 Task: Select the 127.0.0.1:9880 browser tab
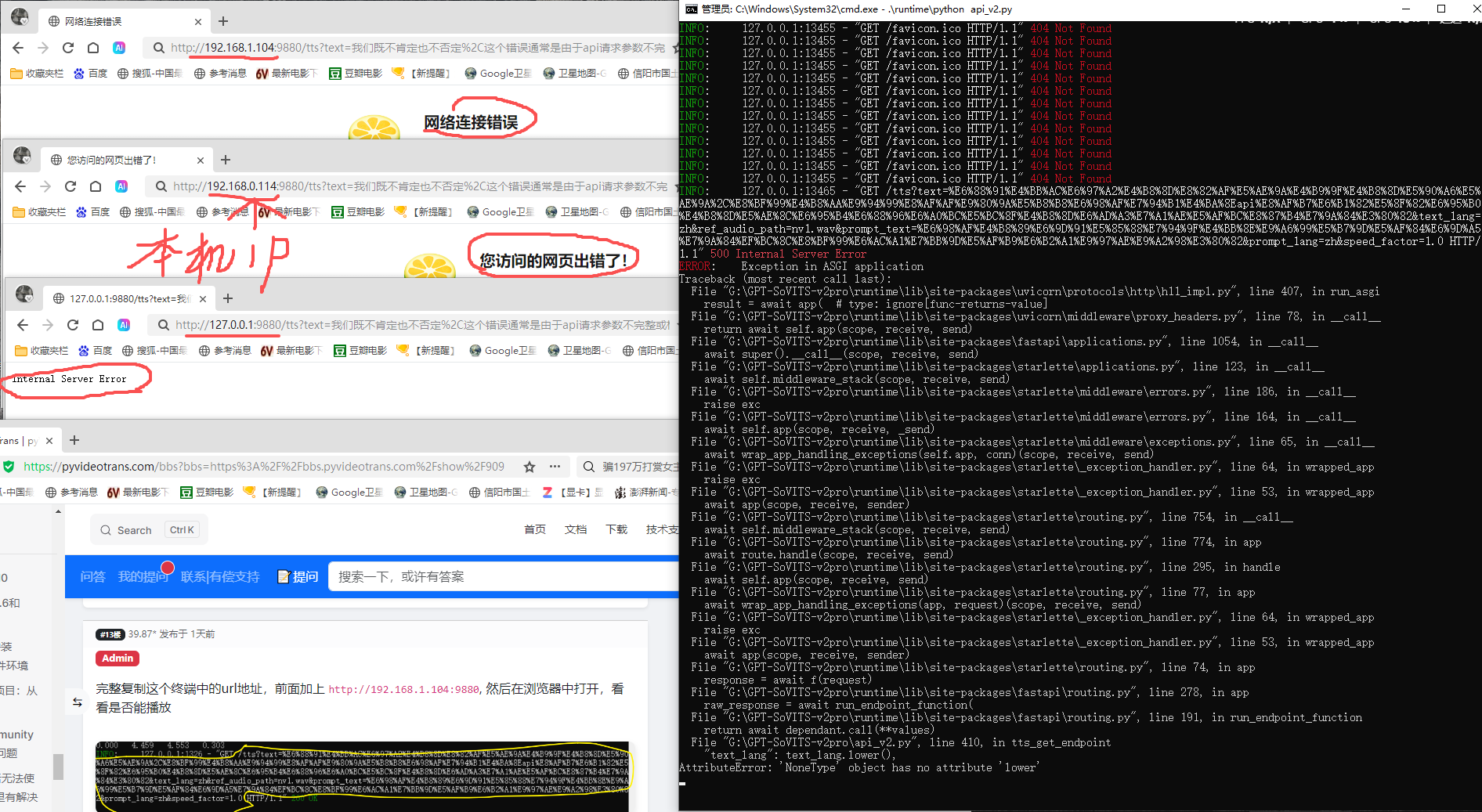coord(125,299)
